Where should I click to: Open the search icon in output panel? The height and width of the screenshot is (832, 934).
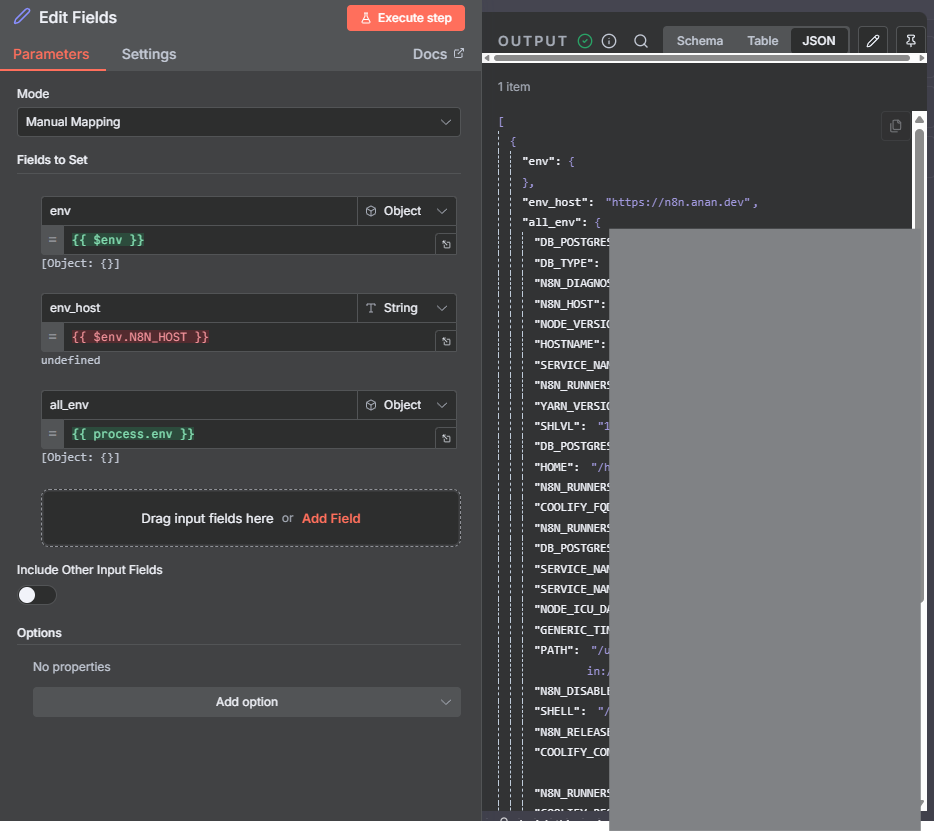[641, 41]
